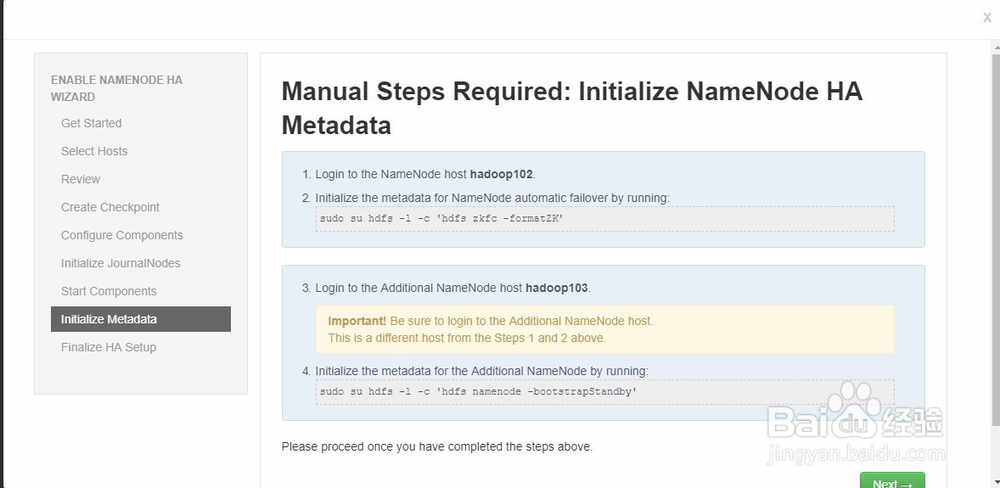Go to the Start Components step
1000x488 pixels.
(x=108, y=291)
